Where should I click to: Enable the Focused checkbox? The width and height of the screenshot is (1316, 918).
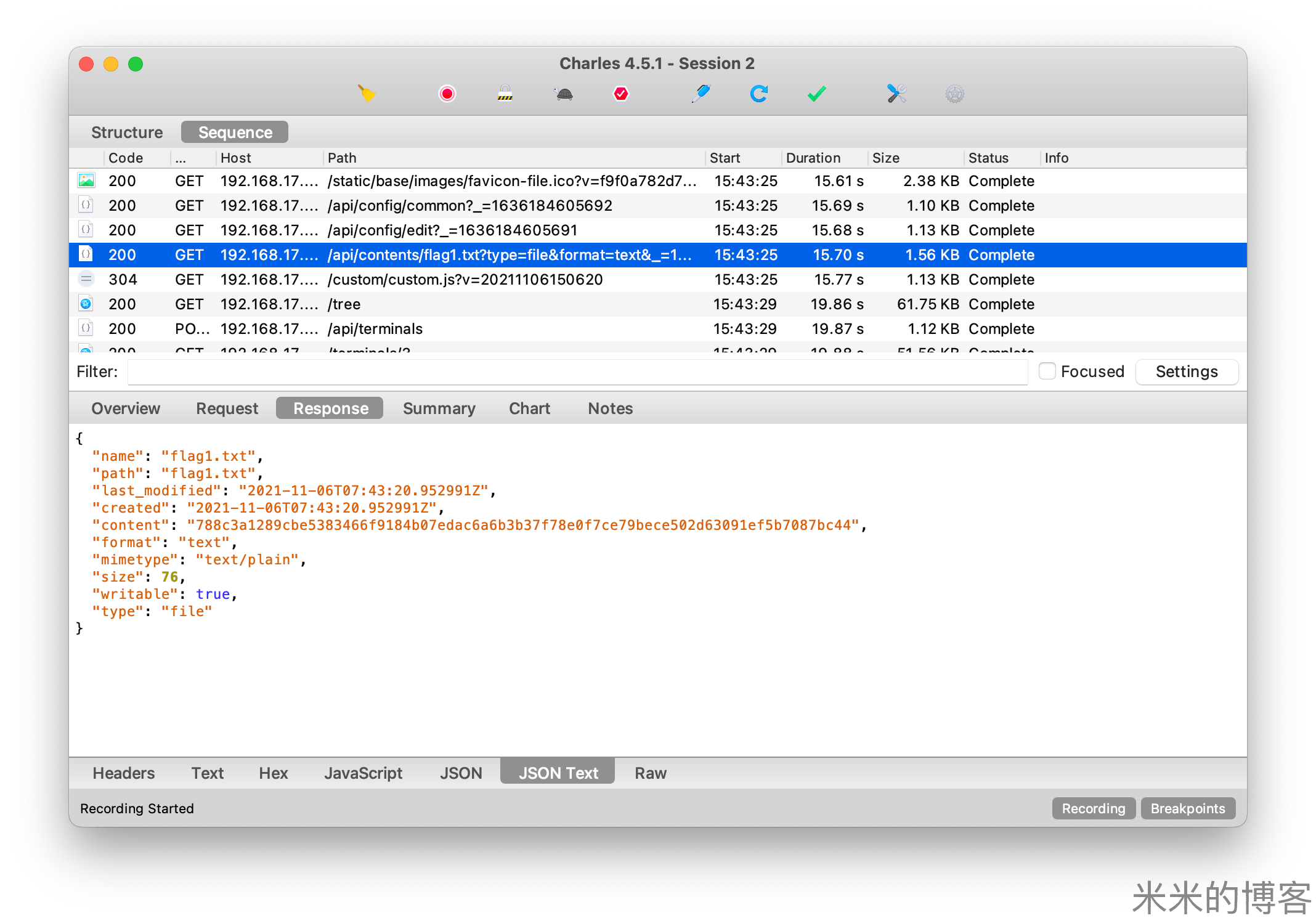click(x=1047, y=372)
